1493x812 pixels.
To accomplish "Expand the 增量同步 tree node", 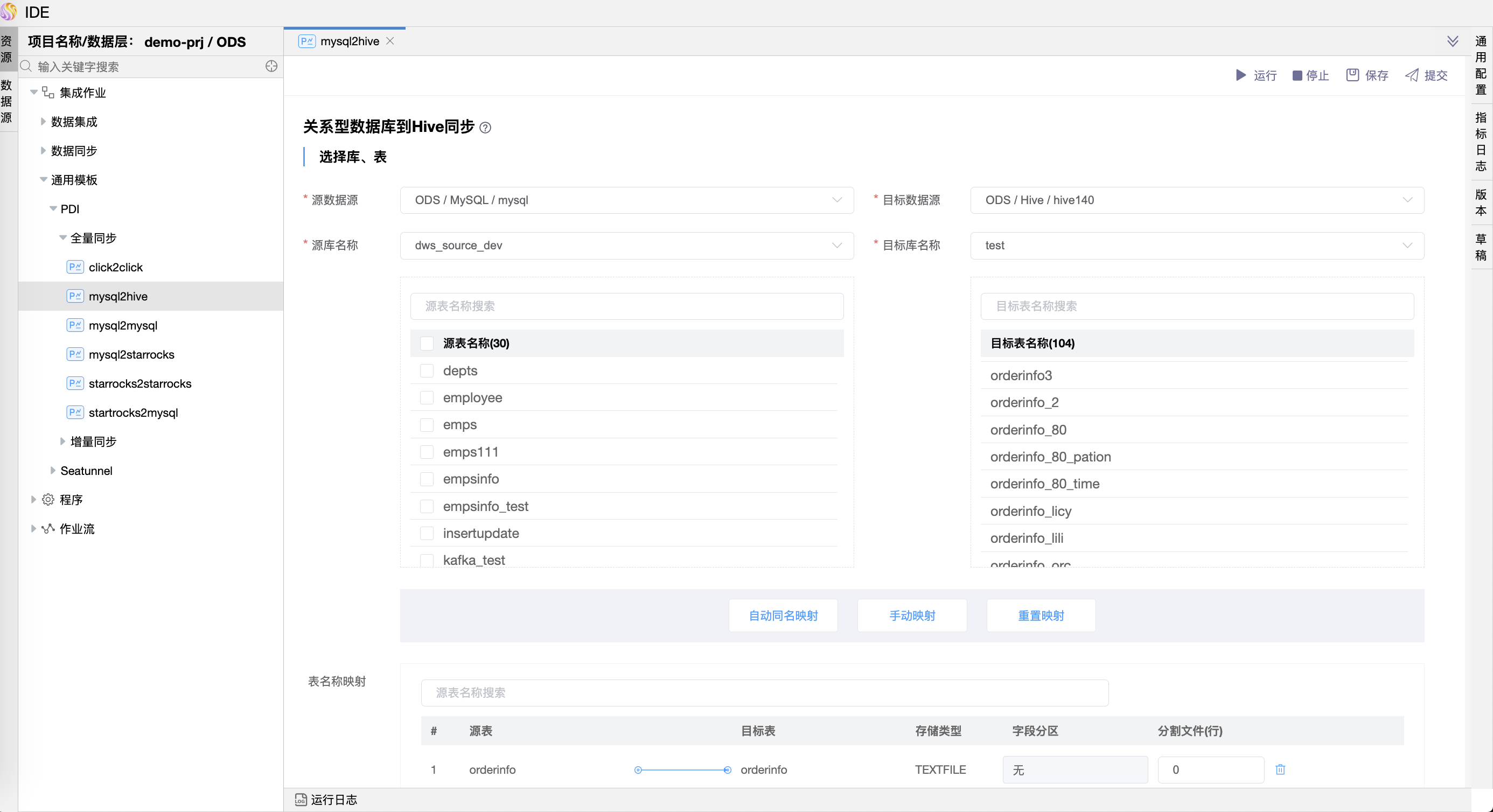I will pyautogui.click(x=62, y=442).
